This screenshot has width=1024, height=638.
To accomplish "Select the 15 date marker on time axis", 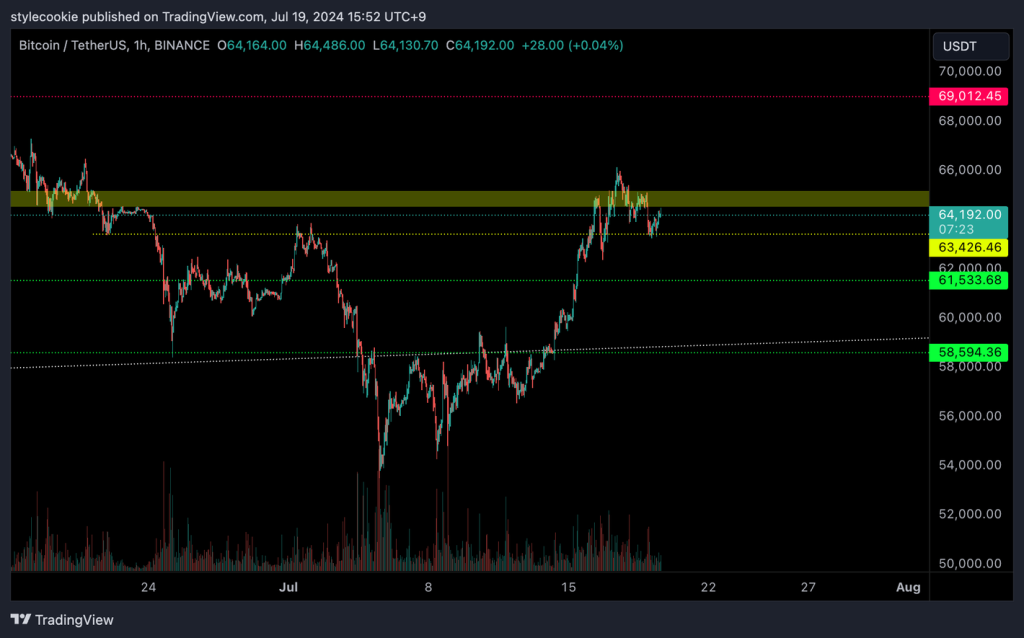I will [x=569, y=587].
